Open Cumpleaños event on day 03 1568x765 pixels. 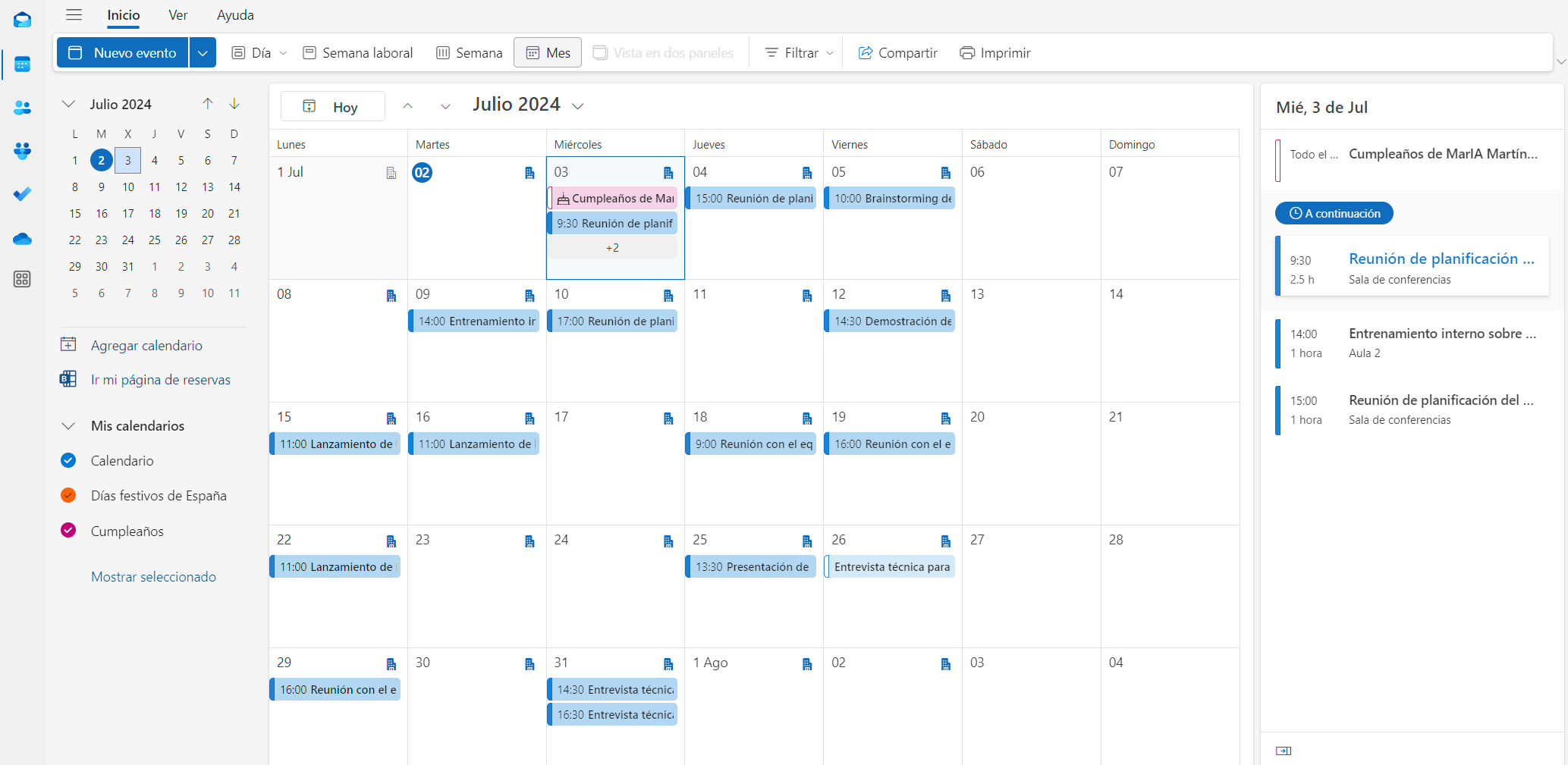pos(614,198)
